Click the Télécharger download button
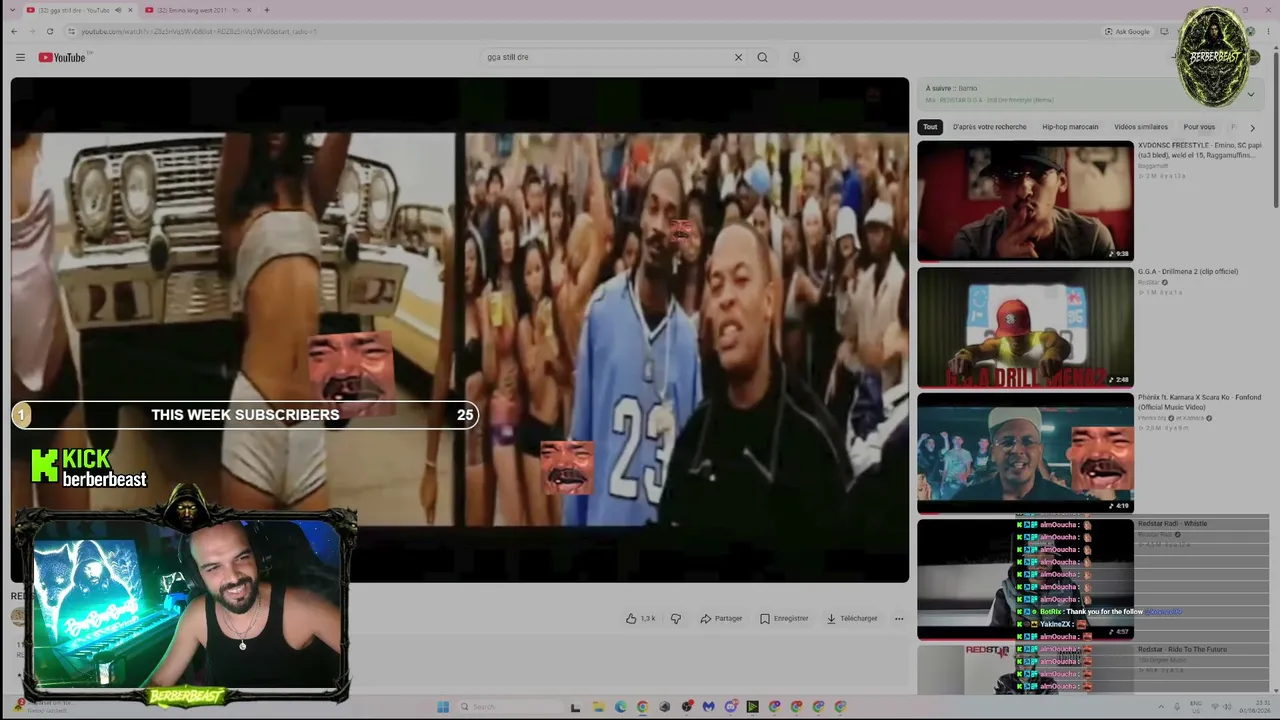Screen dimensions: 1280x720 (x=852, y=619)
